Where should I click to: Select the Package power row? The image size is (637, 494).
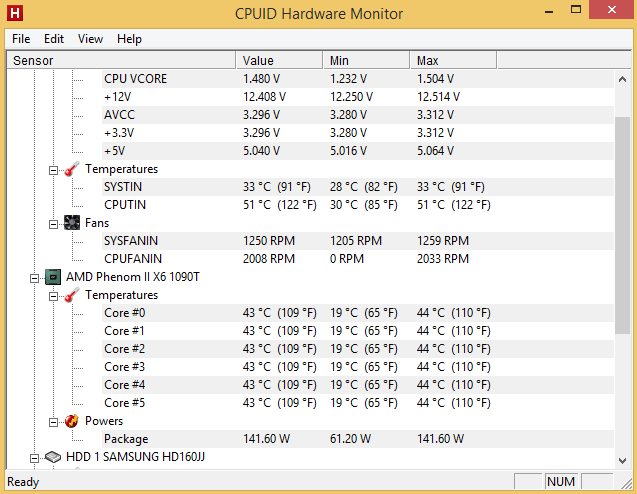pyautogui.click(x=358, y=439)
